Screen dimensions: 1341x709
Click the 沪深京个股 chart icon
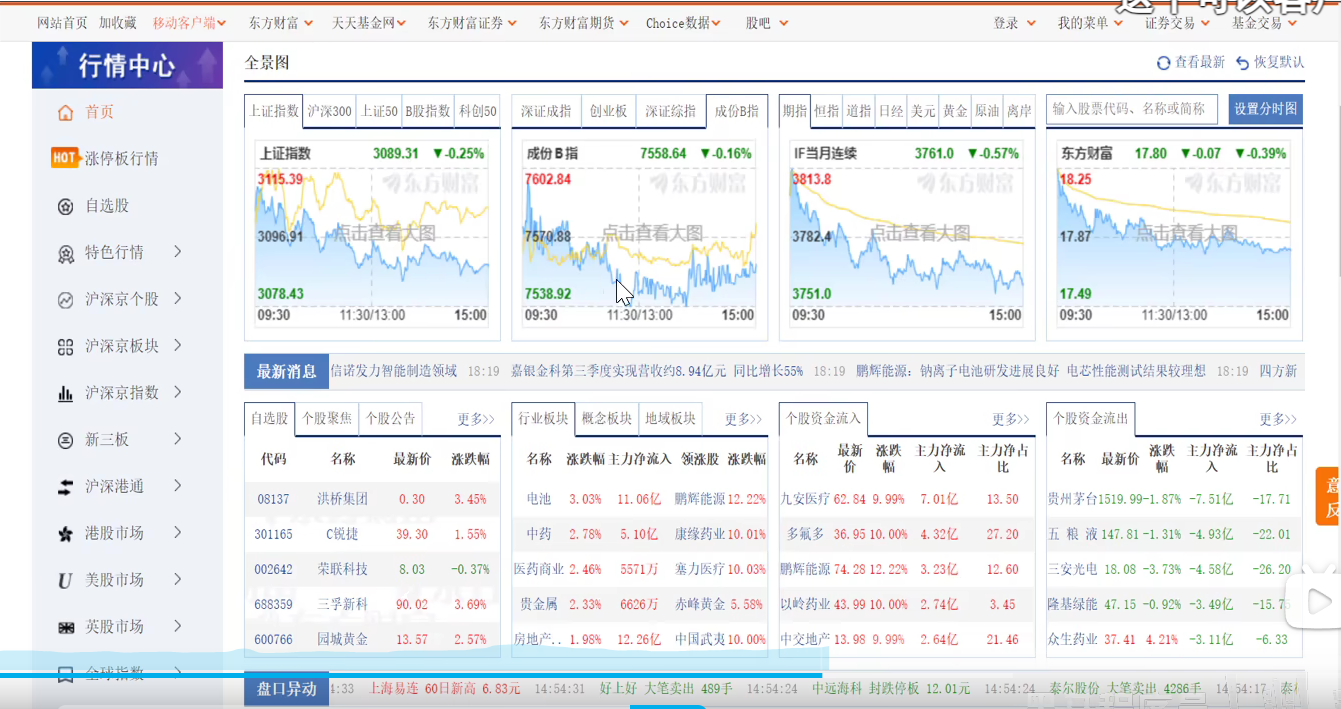tap(66, 299)
